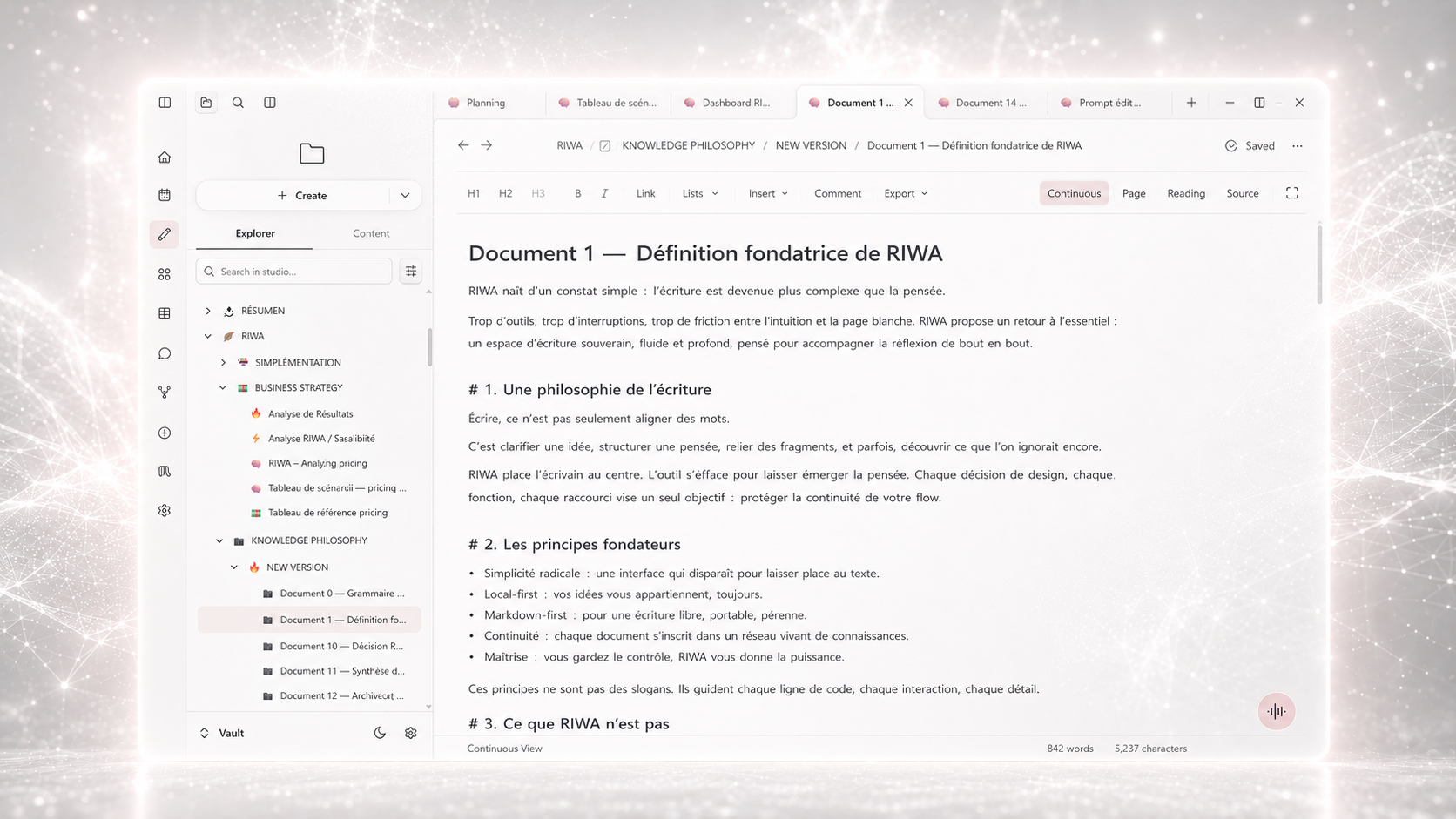Viewport: 1456px width, 819px height.
Task: Open the chat bubble icon in sidebar
Action: (165, 353)
